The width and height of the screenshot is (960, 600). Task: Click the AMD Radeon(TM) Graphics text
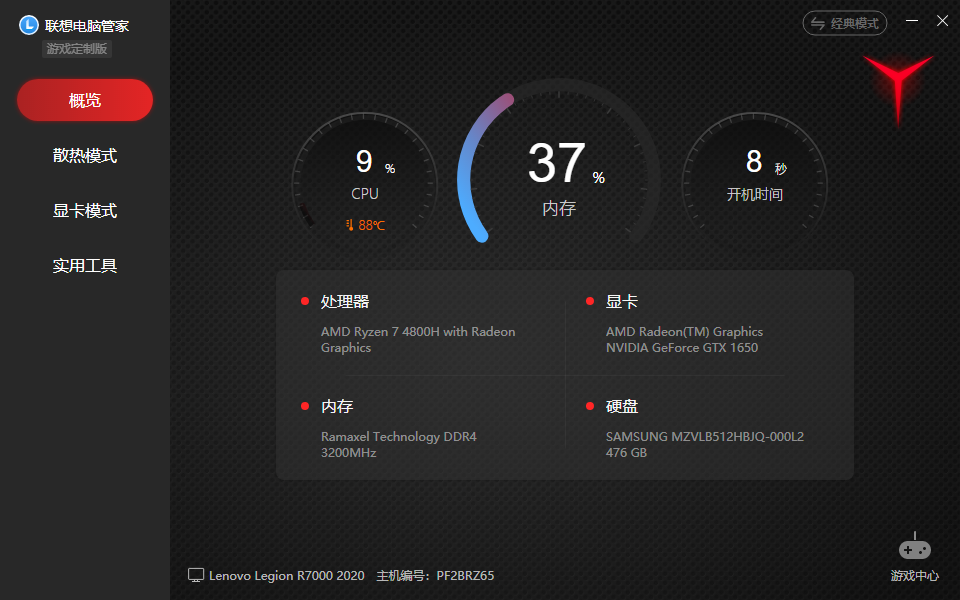[x=684, y=331]
